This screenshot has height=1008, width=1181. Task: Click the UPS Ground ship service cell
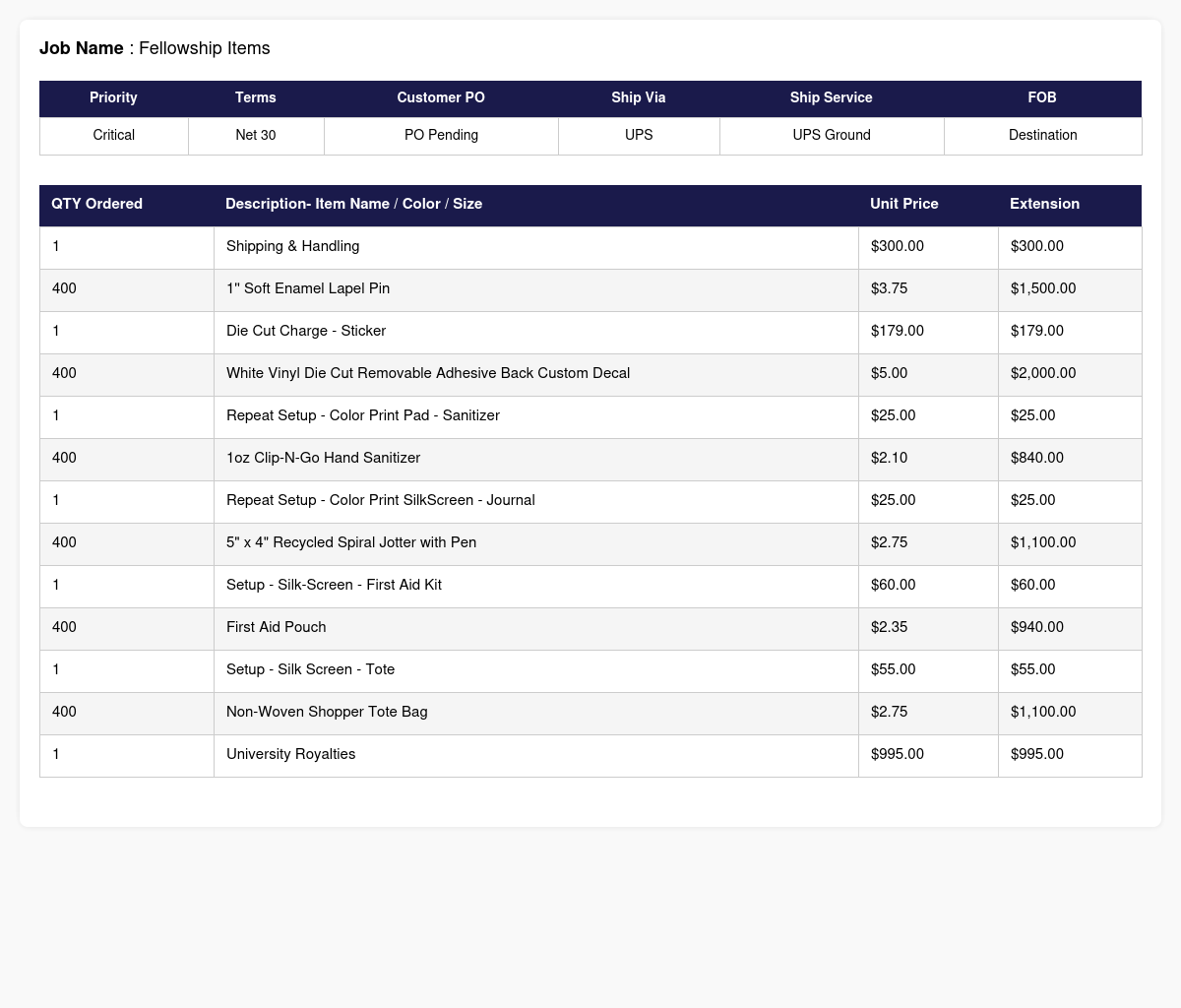[x=832, y=135]
